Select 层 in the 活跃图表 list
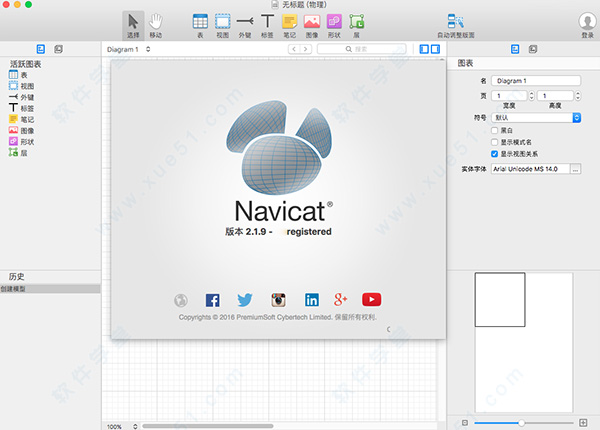The height and width of the screenshot is (430, 600). tap(18, 153)
